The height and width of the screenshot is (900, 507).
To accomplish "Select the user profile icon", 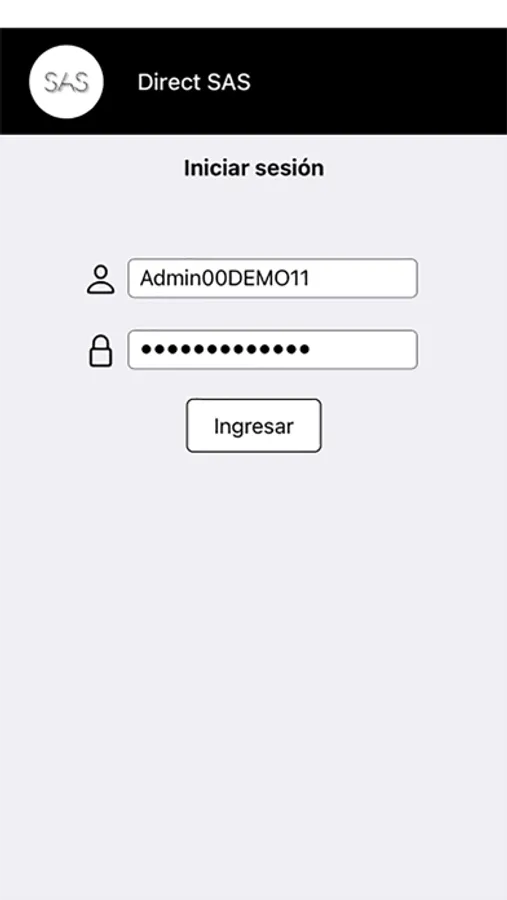I will 100,280.
